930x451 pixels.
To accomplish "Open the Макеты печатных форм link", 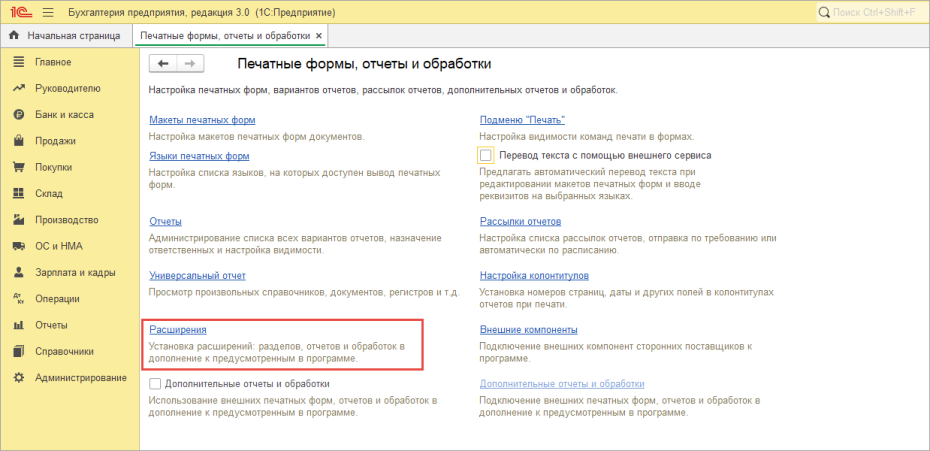I will click(x=202, y=120).
